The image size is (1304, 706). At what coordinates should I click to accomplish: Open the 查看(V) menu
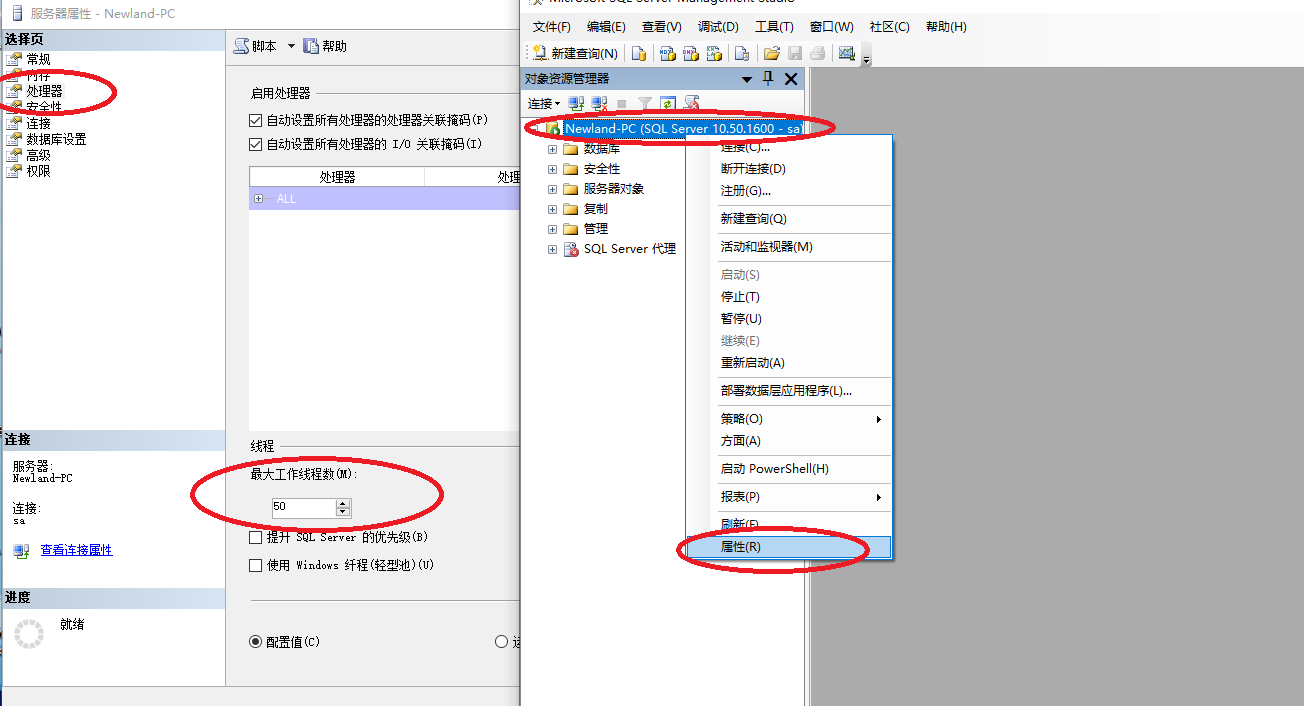pyautogui.click(x=662, y=27)
